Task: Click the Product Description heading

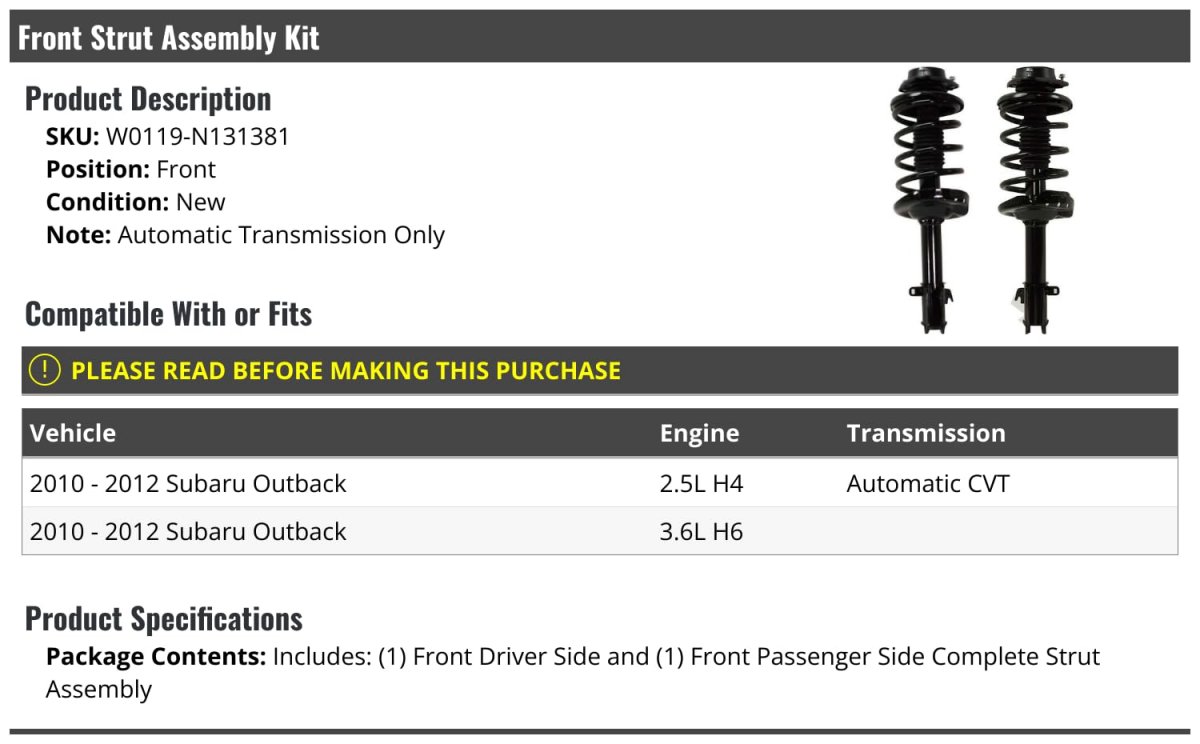Action: tap(148, 99)
